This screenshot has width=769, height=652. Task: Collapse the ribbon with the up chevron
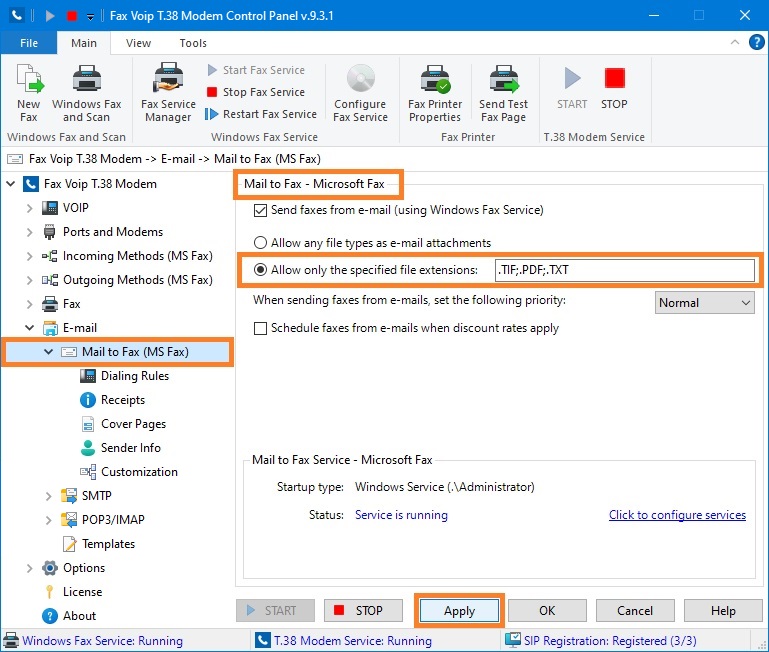[735, 42]
